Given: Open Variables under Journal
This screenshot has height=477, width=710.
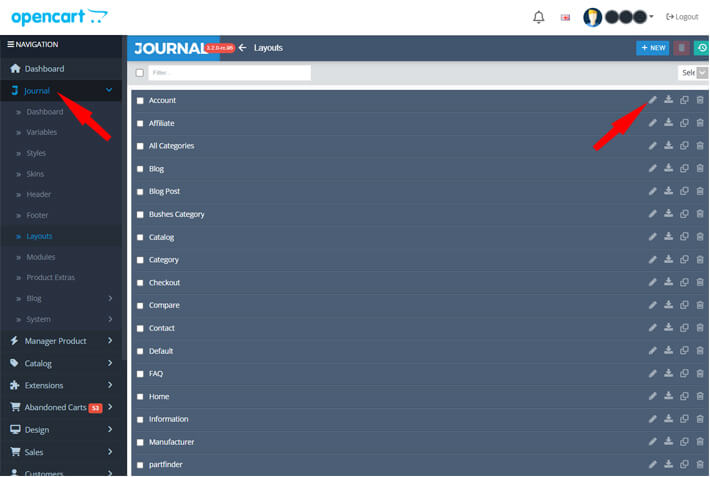Looking at the screenshot, I should click(x=42, y=132).
